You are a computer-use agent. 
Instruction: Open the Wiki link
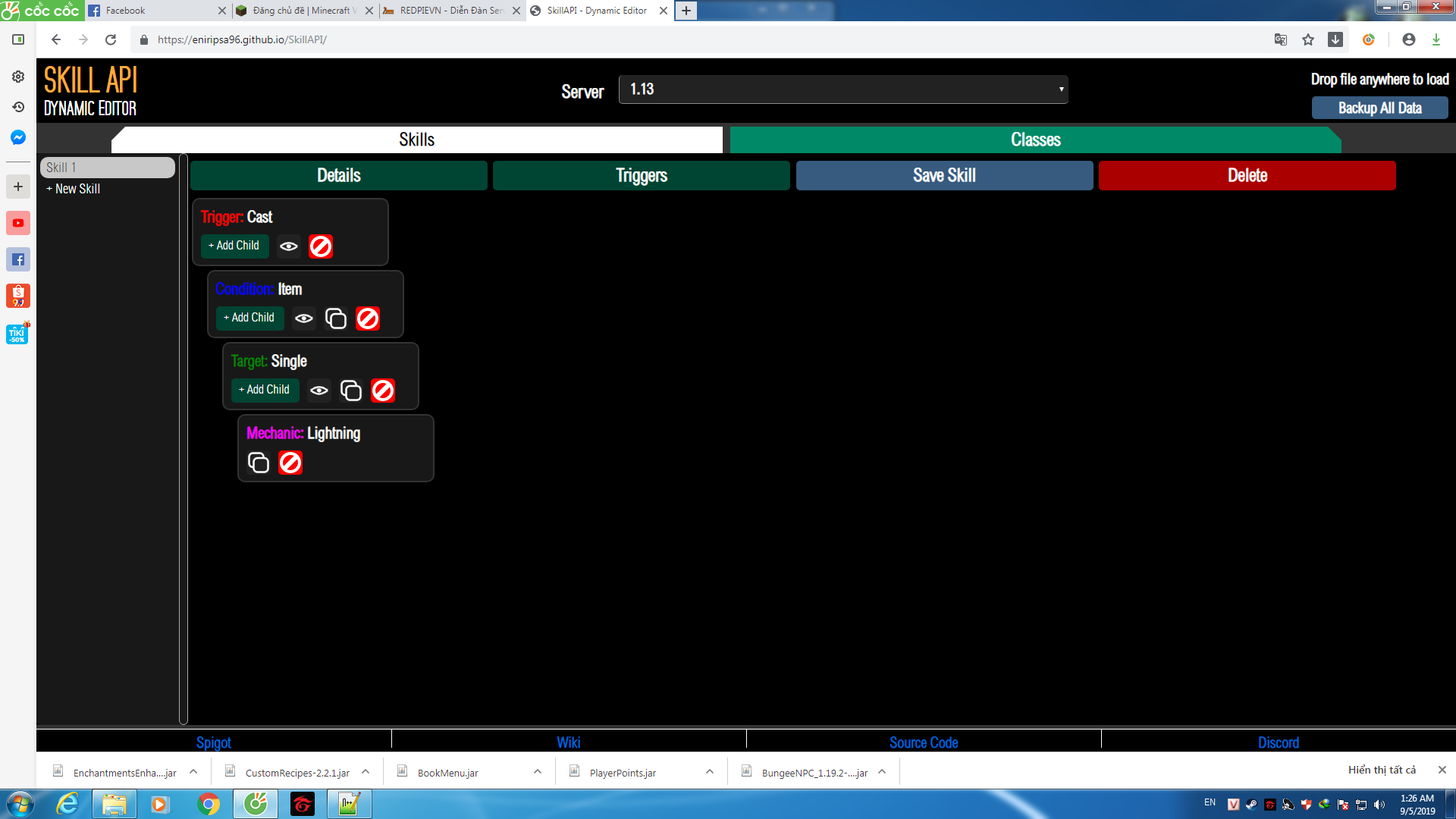(569, 742)
